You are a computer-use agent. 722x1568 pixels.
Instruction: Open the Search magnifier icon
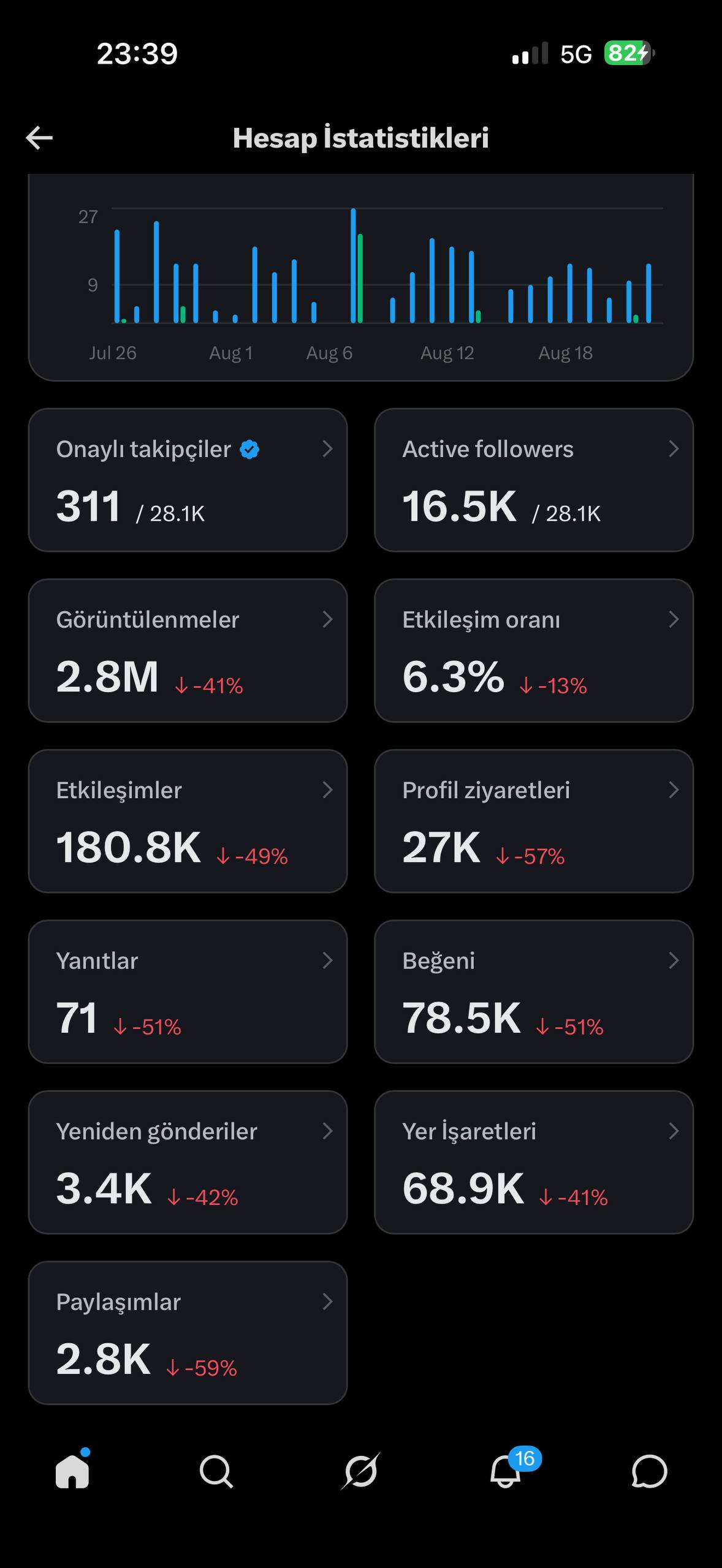coord(216,1471)
